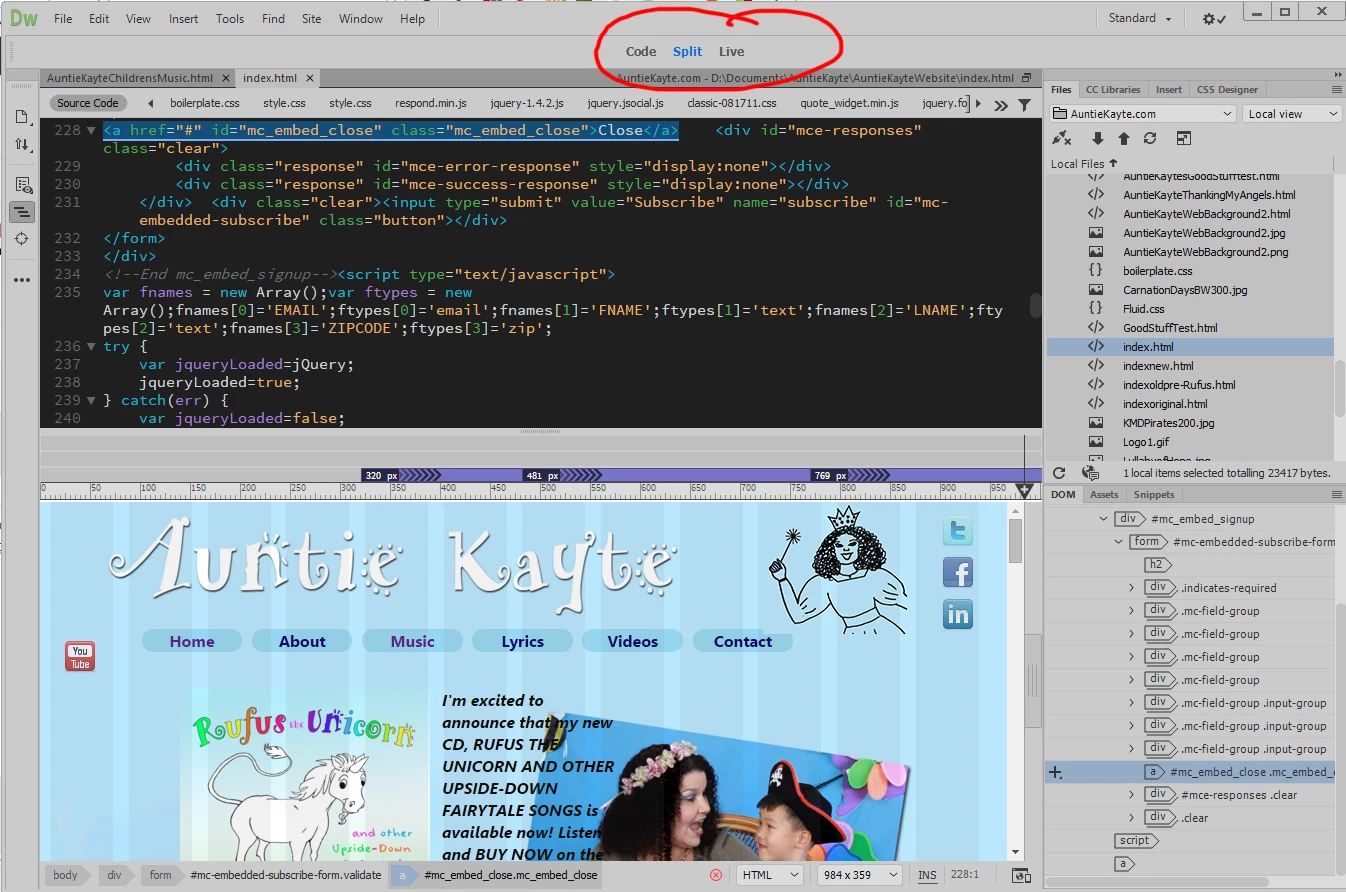Screen dimensions: 1346x892
Task: Open Snippets tab
Action: click(1154, 495)
